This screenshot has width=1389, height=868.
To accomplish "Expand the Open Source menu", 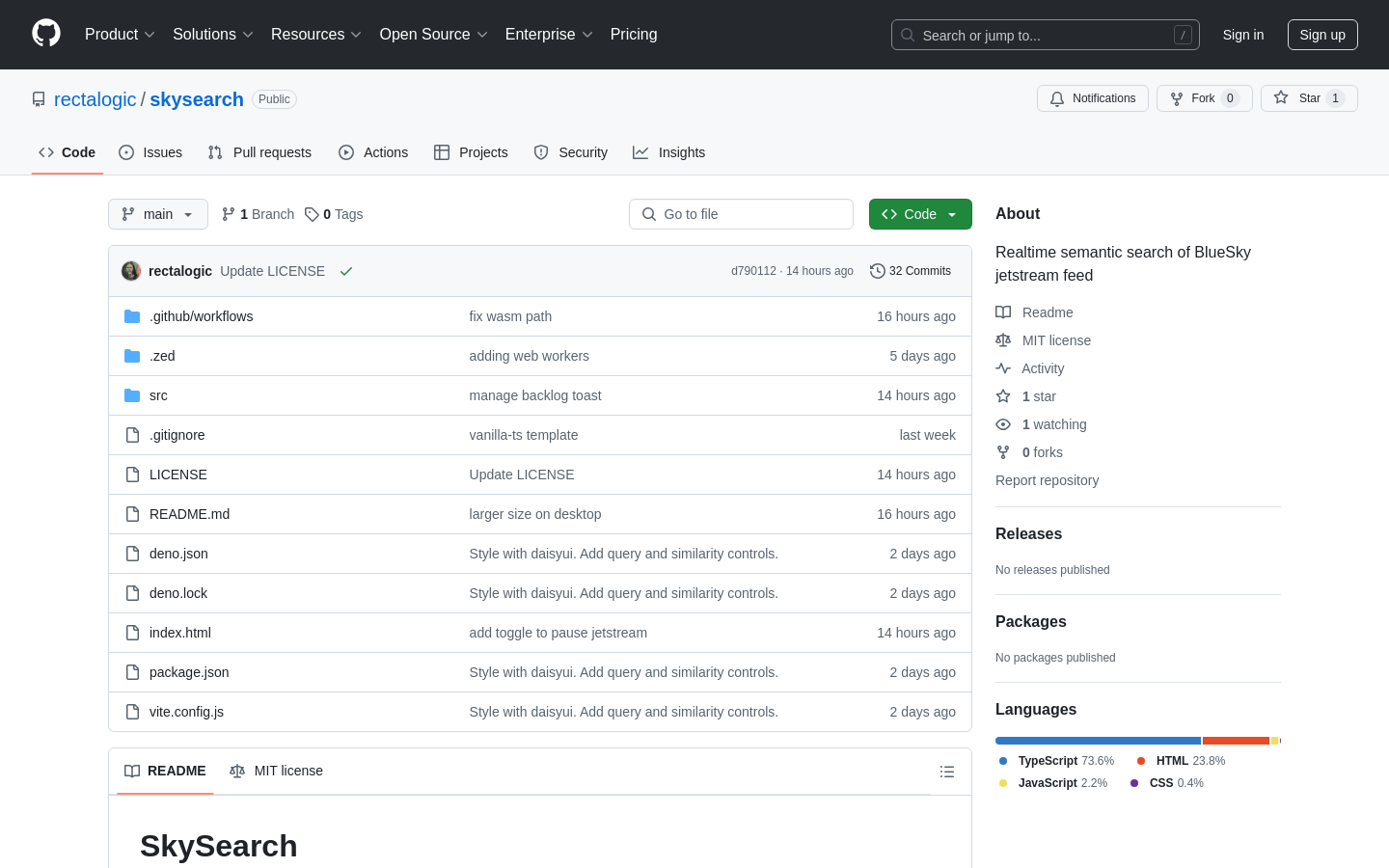I will pos(434,35).
